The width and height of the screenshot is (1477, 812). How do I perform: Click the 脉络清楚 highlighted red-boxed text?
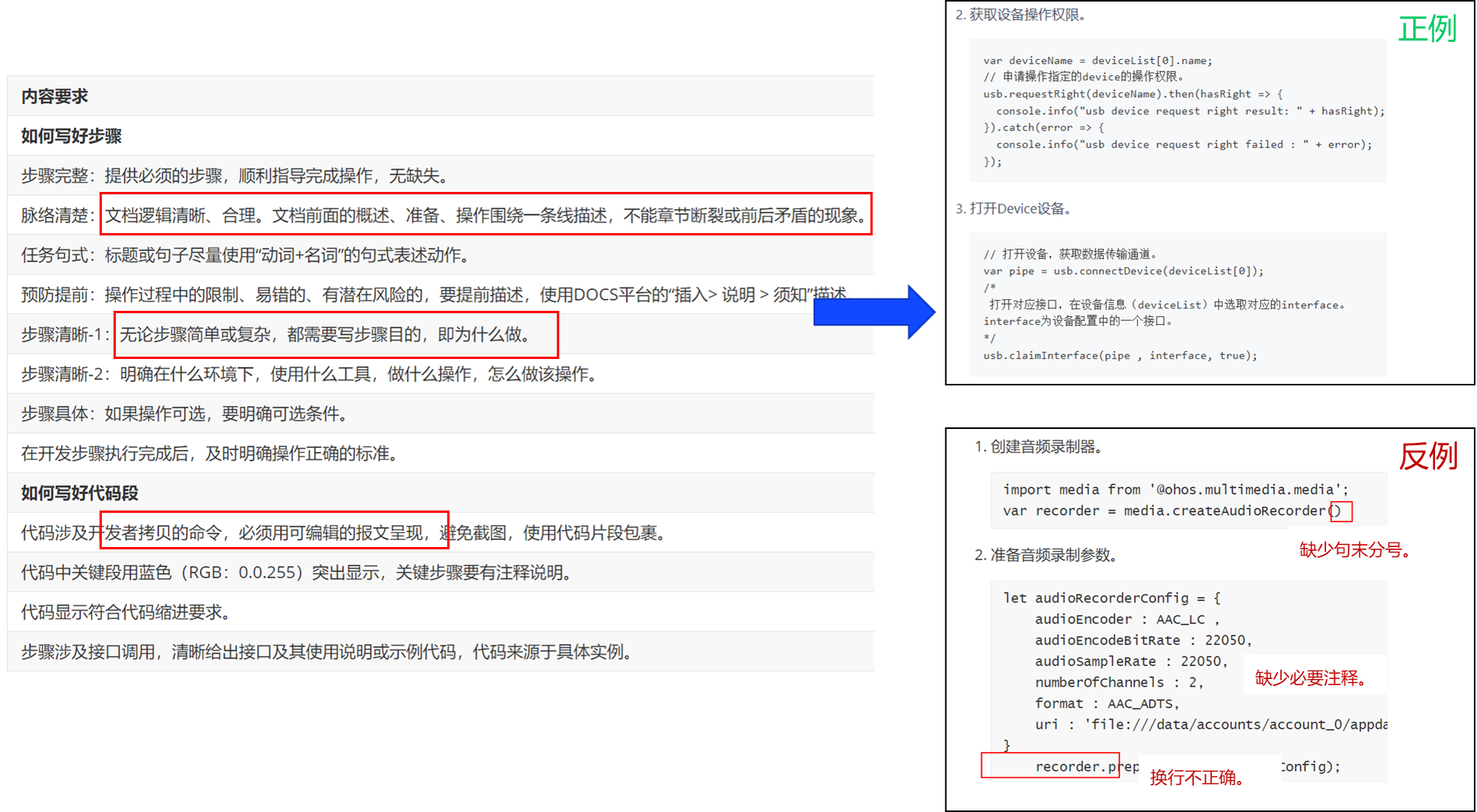485,215
